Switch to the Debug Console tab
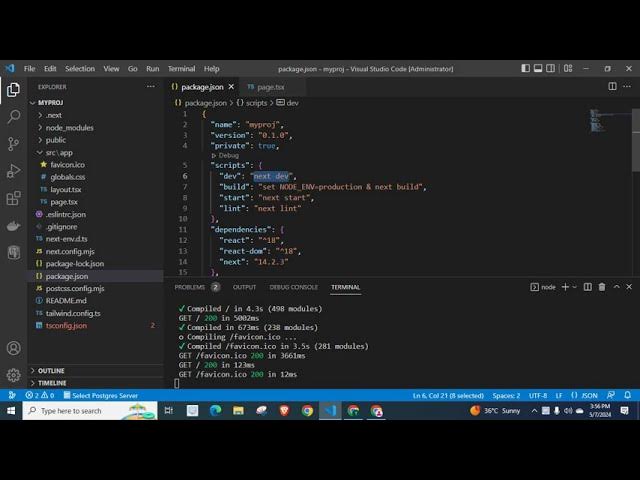This screenshot has width=640, height=480. [x=293, y=287]
